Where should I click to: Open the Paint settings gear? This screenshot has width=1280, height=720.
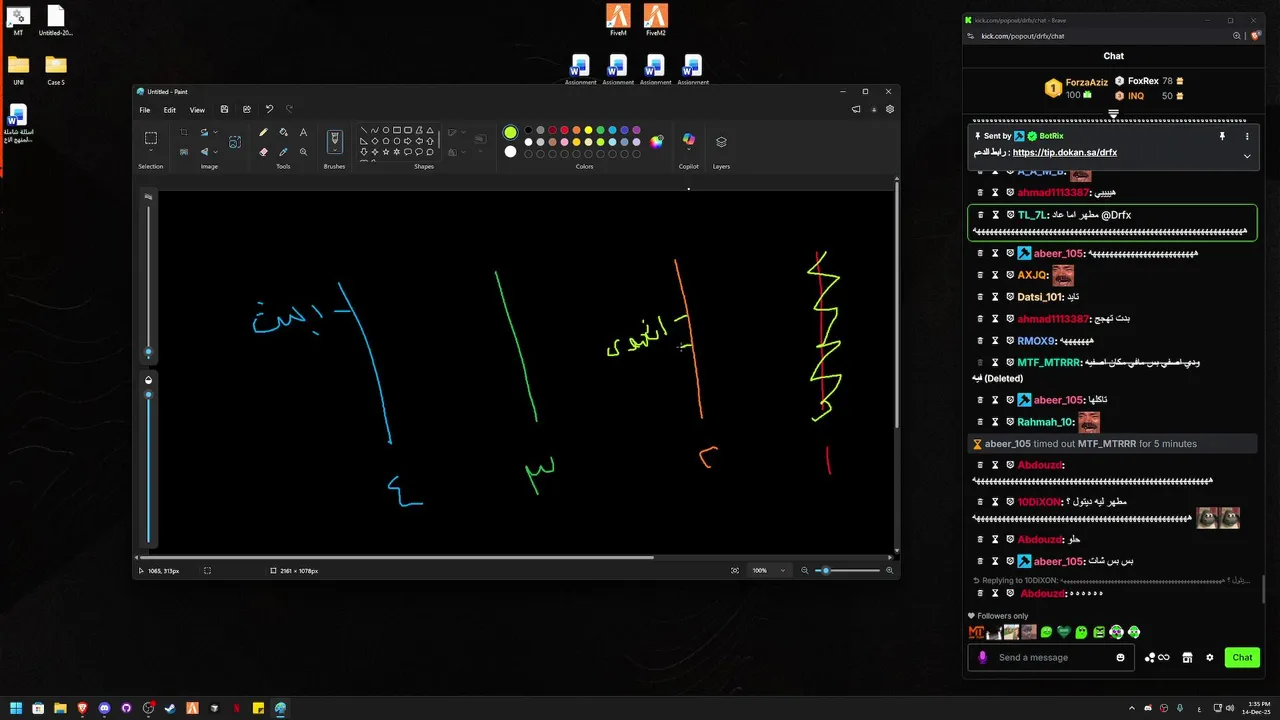(x=890, y=110)
